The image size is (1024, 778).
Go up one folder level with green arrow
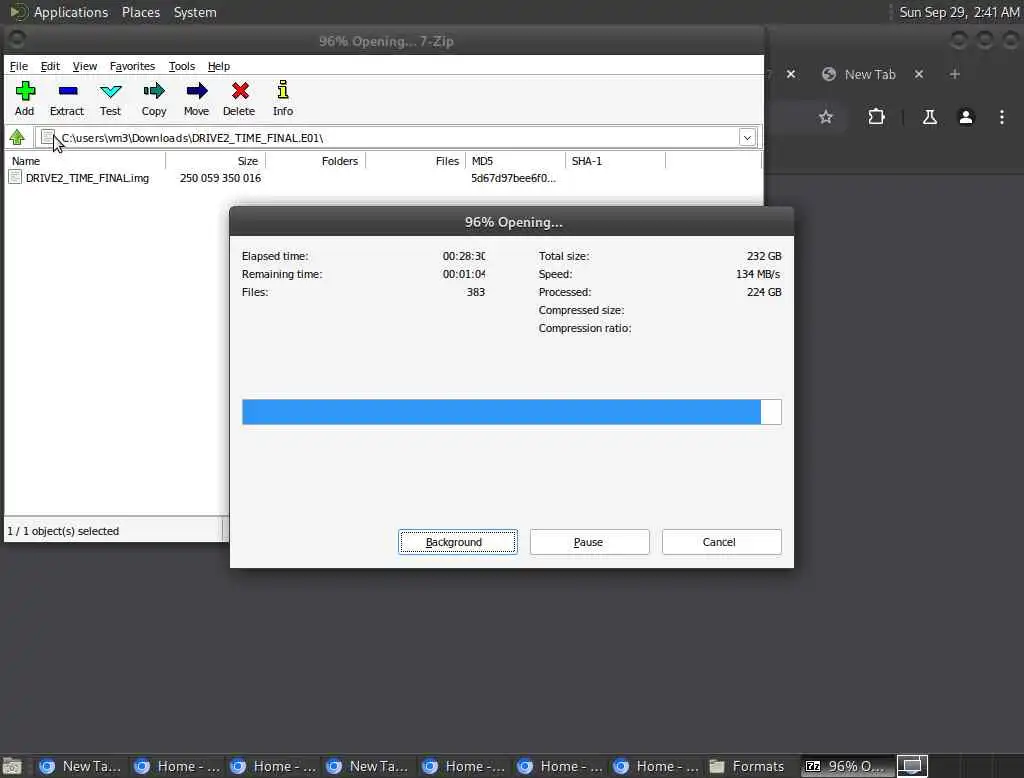[17, 137]
